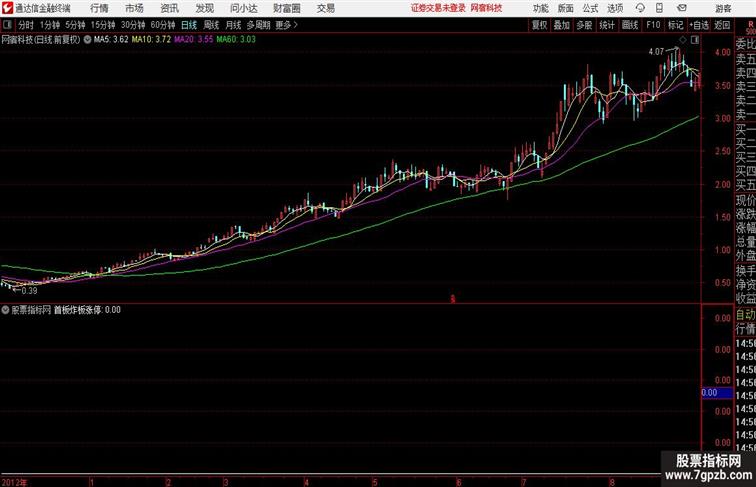This screenshot has height=487, width=756.
Task: Select the 月线 monthly chart tab
Action: (233, 25)
